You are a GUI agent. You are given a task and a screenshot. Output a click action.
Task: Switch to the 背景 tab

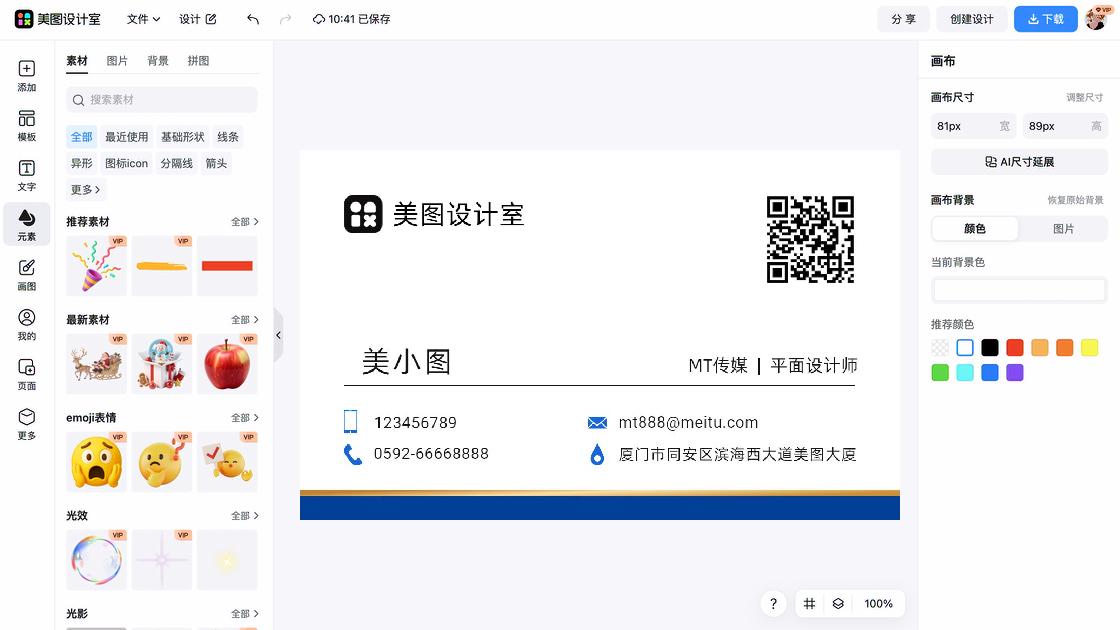[158, 61]
